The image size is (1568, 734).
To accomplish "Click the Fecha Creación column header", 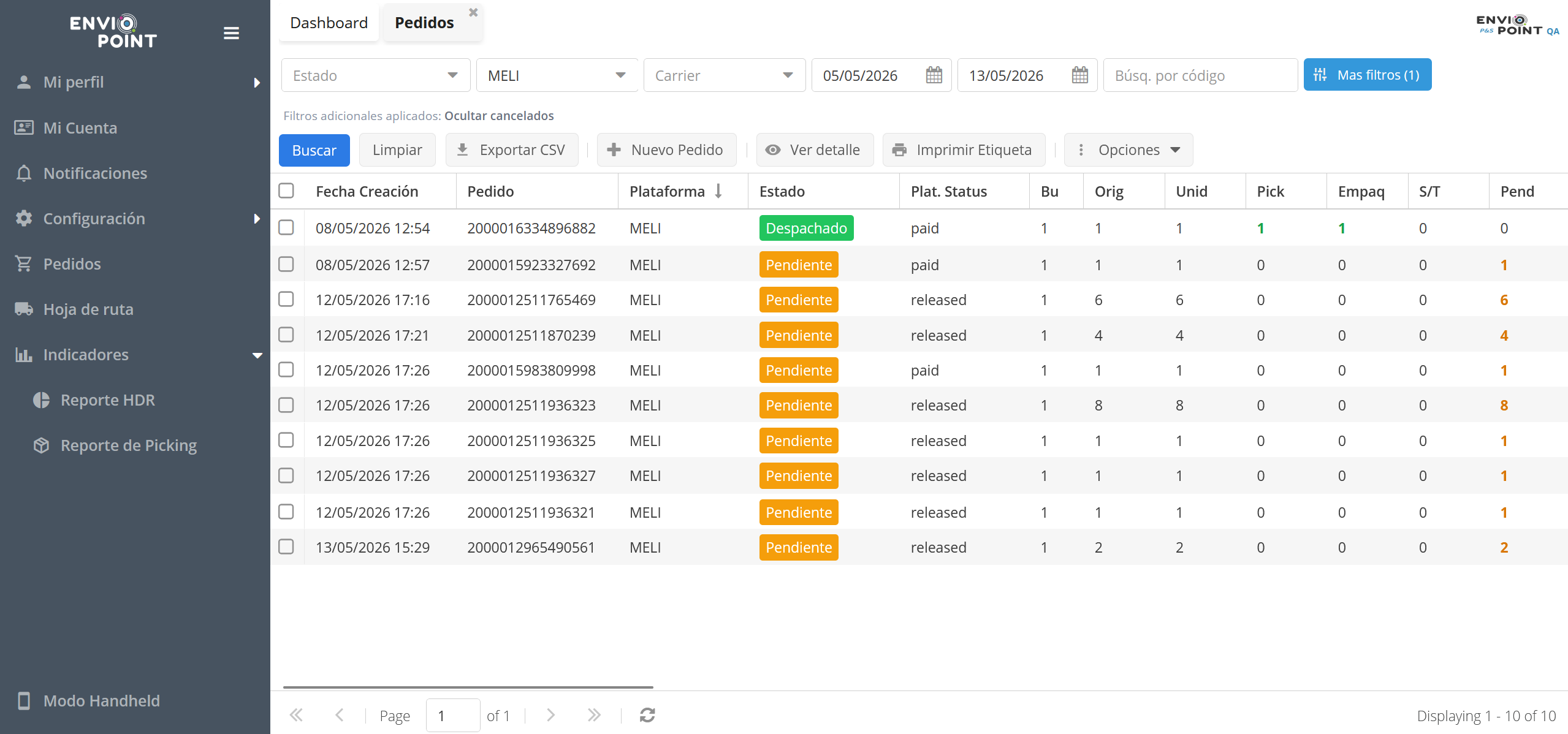I will [x=380, y=191].
